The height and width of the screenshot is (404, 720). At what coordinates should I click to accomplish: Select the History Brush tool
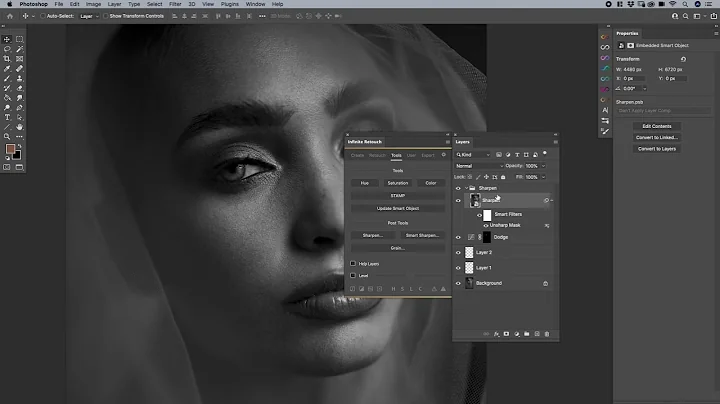pos(7,88)
